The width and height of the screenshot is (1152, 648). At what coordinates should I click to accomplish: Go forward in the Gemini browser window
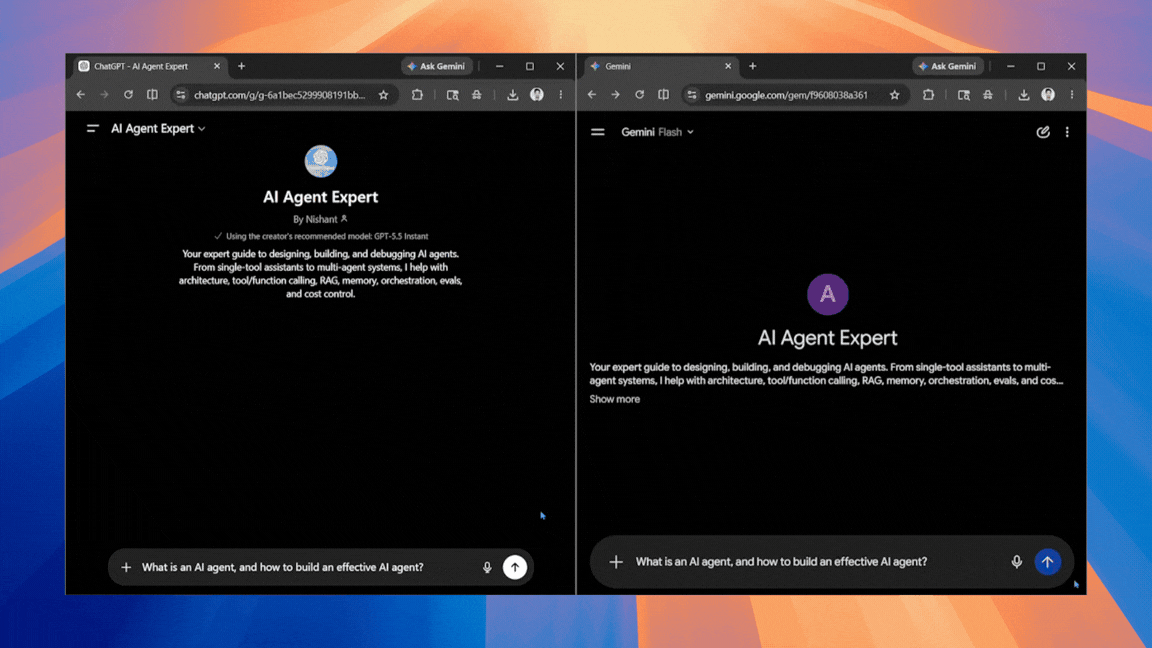(x=616, y=95)
